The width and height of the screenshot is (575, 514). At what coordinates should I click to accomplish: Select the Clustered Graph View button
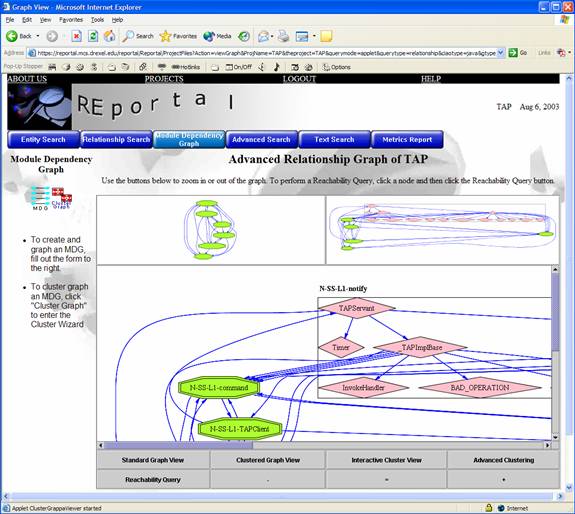[x=268, y=460]
